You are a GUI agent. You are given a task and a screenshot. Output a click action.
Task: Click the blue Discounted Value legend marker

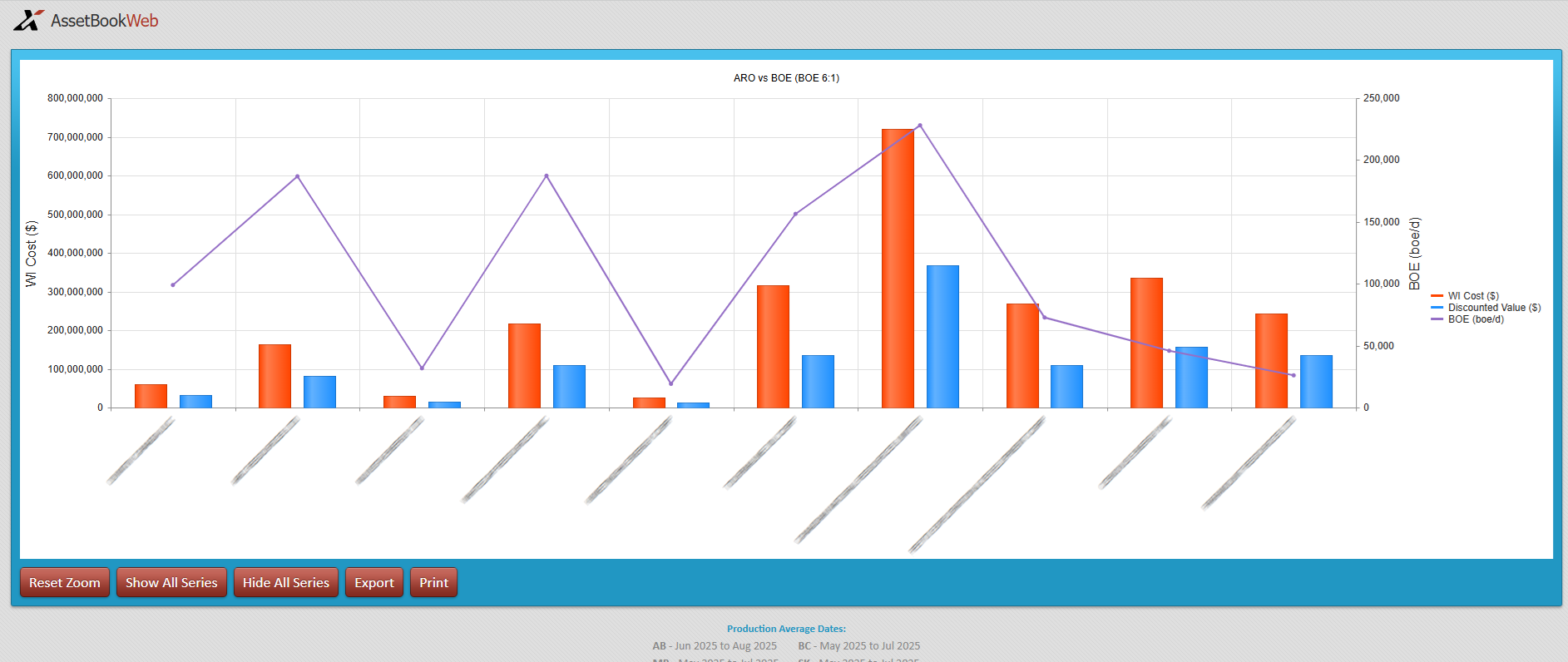pos(1437,308)
